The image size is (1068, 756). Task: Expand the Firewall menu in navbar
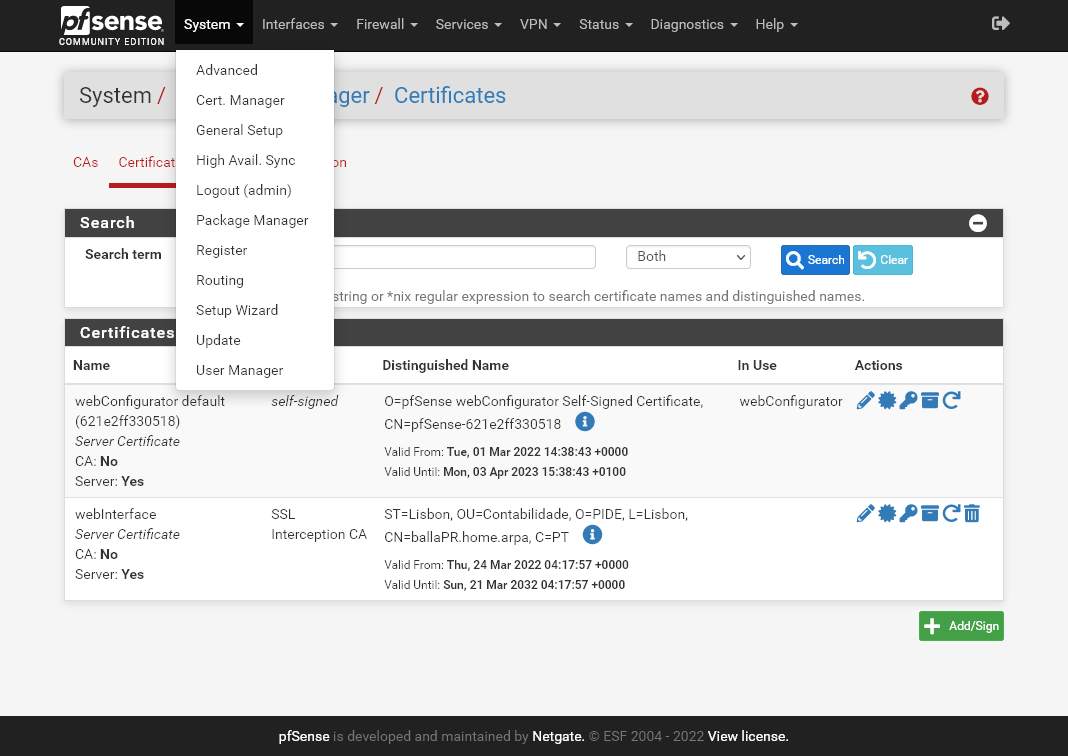pyautogui.click(x=386, y=24)
